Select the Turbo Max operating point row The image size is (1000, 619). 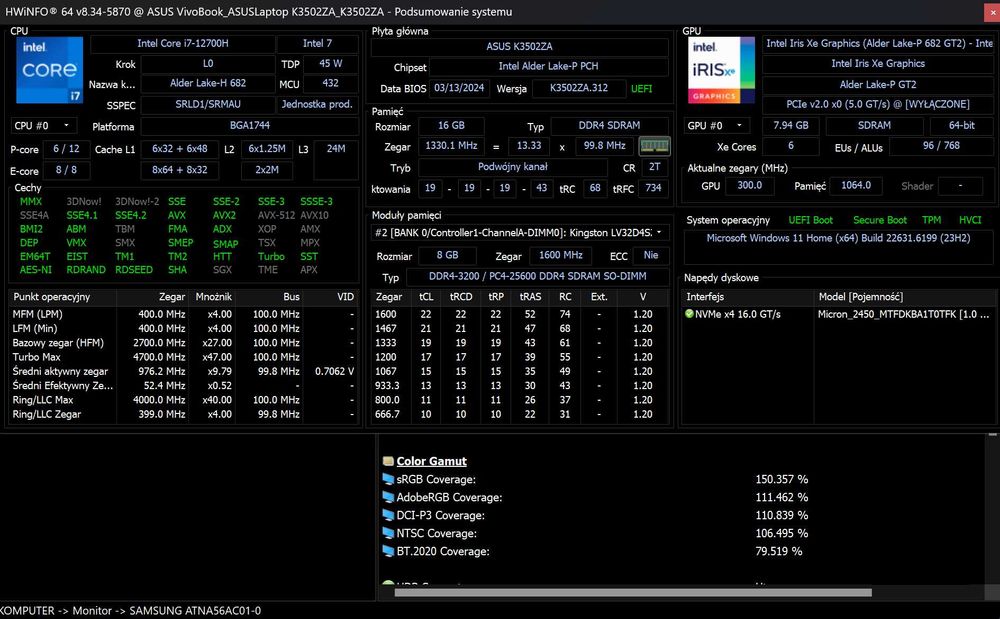(x=183, y=357)
